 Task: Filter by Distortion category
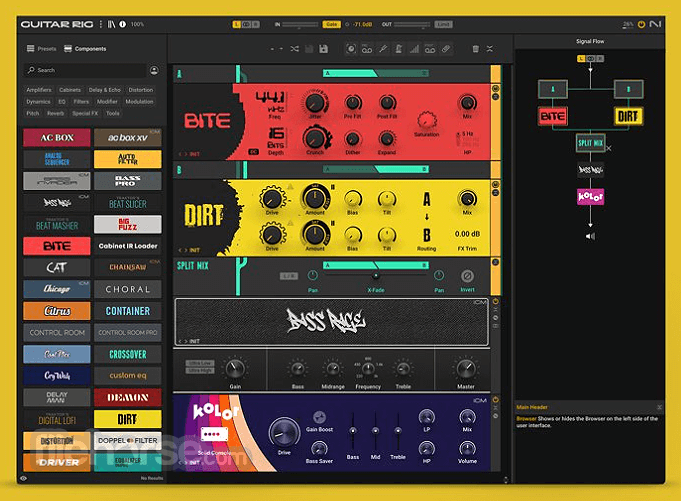pos(141,90)
